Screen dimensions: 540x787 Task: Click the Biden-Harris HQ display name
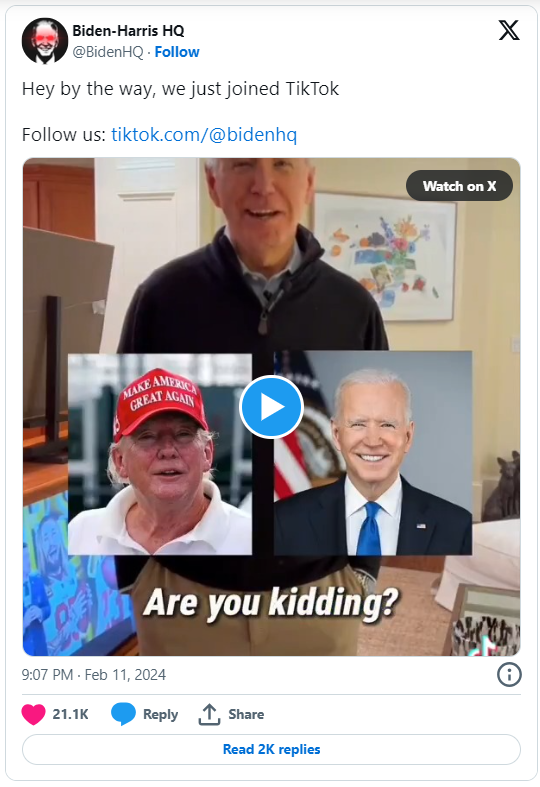tap(128, 31)
